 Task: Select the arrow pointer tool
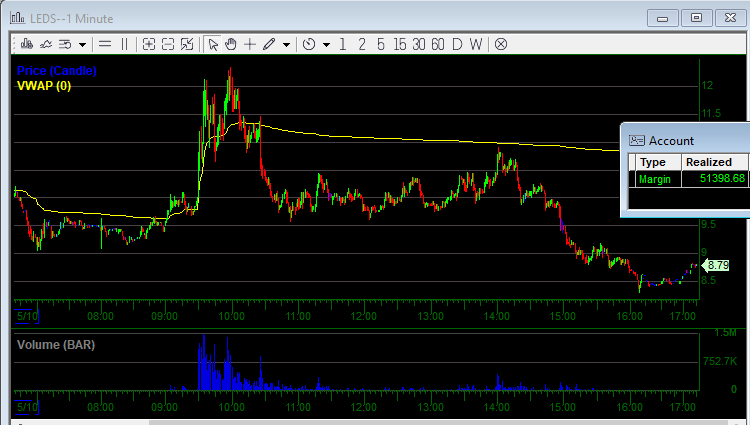(x=213, y=44)
